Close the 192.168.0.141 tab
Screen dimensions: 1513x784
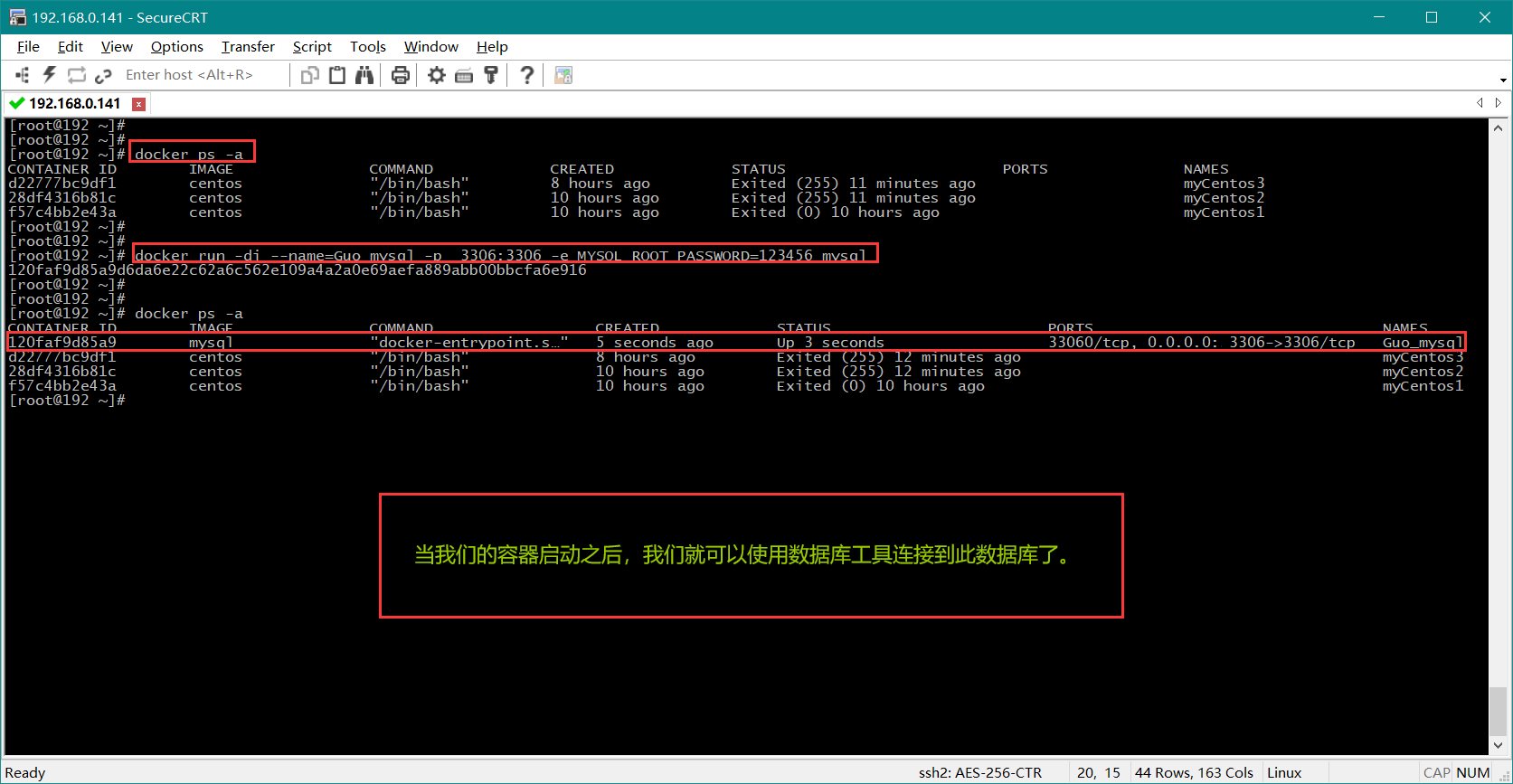[139, 104]
